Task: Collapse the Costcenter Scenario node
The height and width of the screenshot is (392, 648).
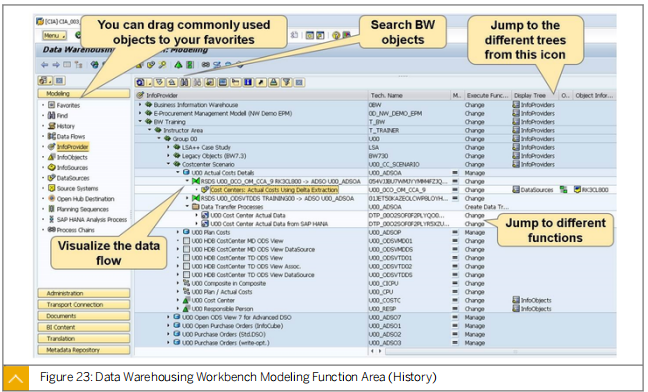Action: pos(169,164)
